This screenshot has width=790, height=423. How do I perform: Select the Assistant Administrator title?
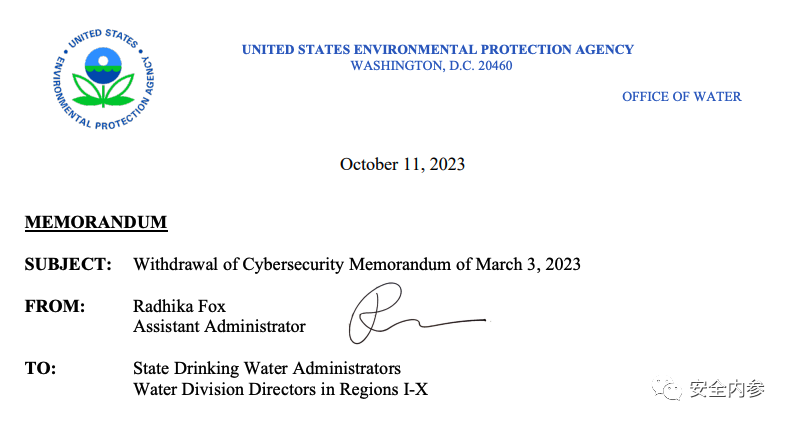coord(219,326)
